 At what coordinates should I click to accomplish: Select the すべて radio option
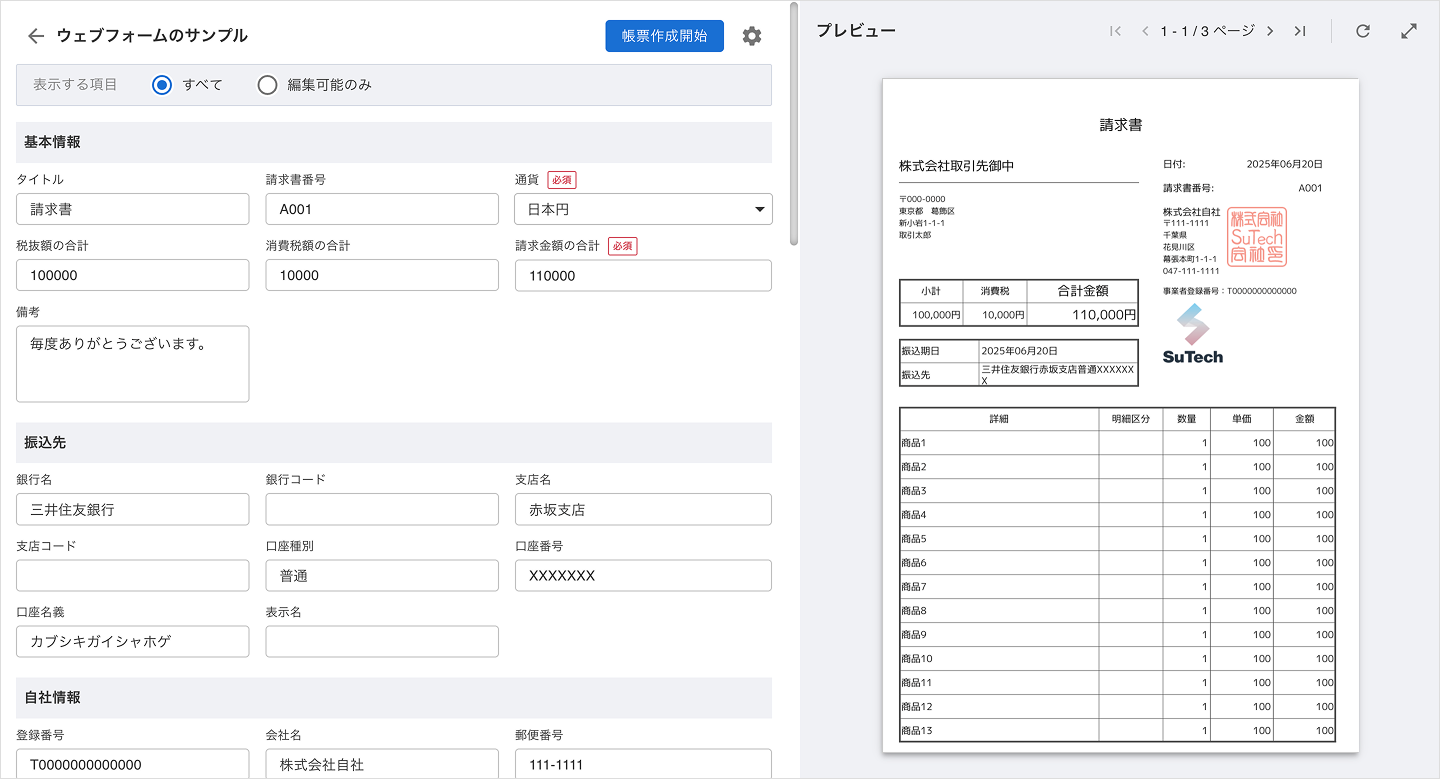163,85
